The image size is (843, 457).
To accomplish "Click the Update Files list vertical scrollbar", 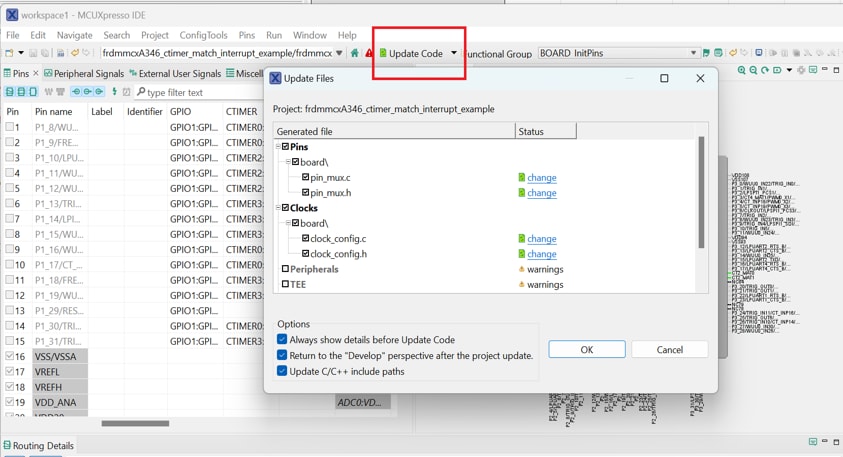I will [x=701, y=192].
